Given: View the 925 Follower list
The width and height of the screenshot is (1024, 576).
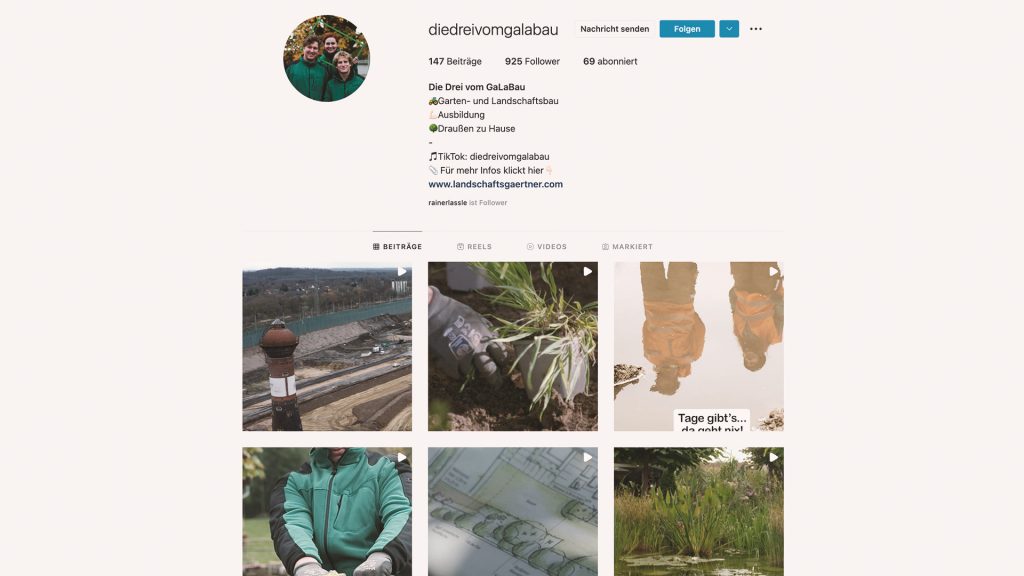Looking at the screenshot, I should 532,61.
